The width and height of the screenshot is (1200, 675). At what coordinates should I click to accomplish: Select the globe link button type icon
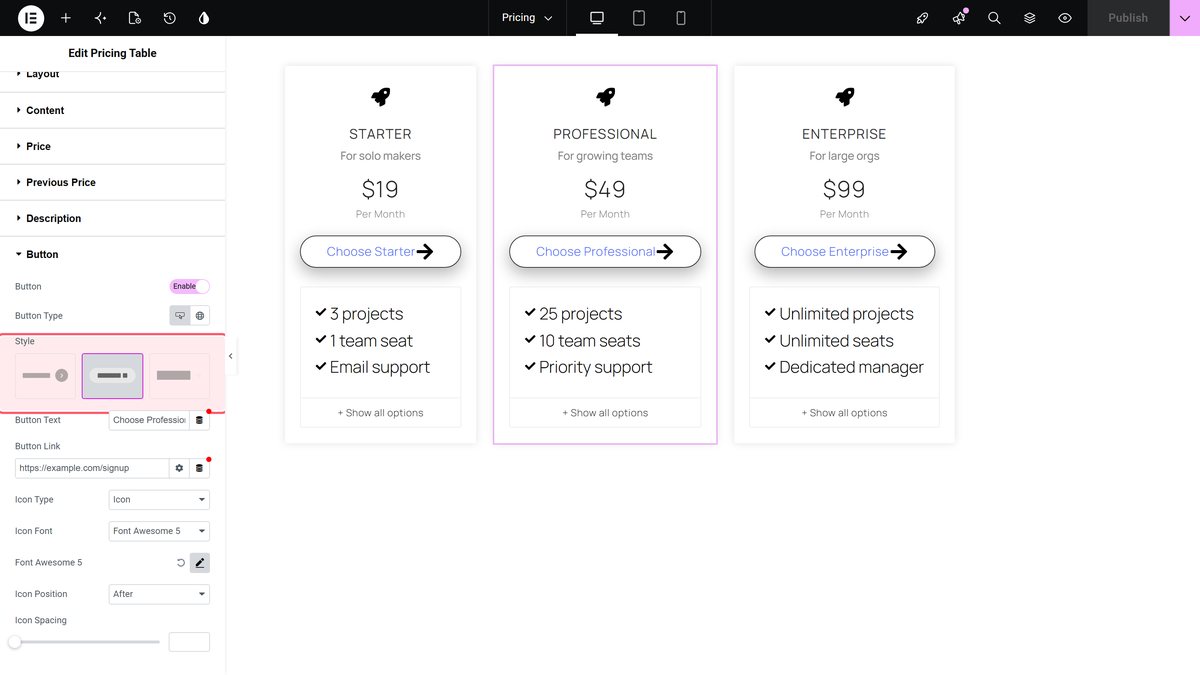[200, 316]
